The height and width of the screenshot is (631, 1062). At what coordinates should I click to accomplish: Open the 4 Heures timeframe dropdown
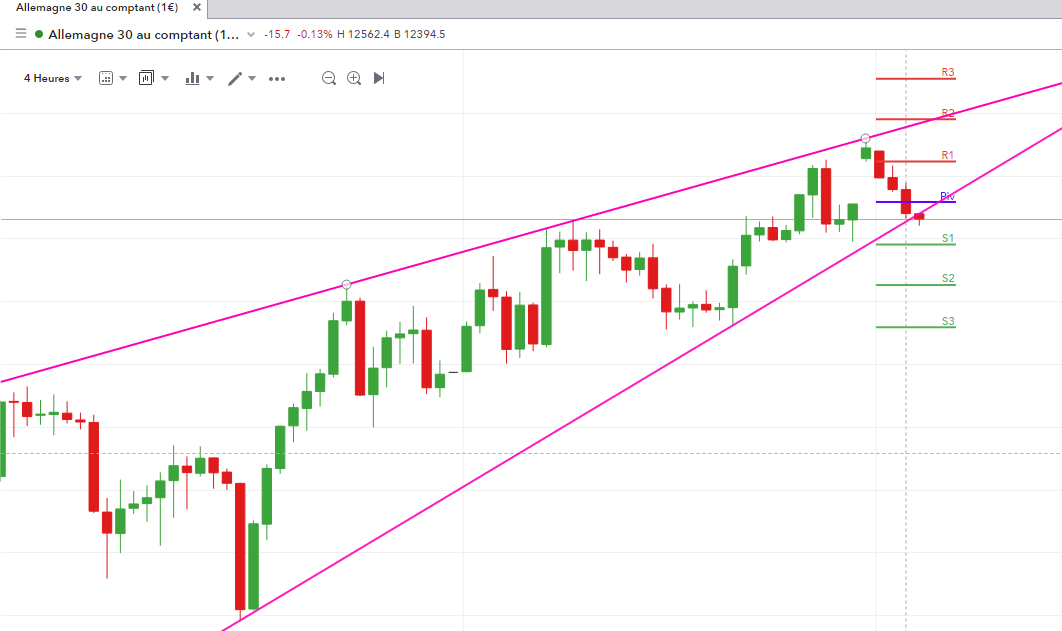(x=53, y=78)
